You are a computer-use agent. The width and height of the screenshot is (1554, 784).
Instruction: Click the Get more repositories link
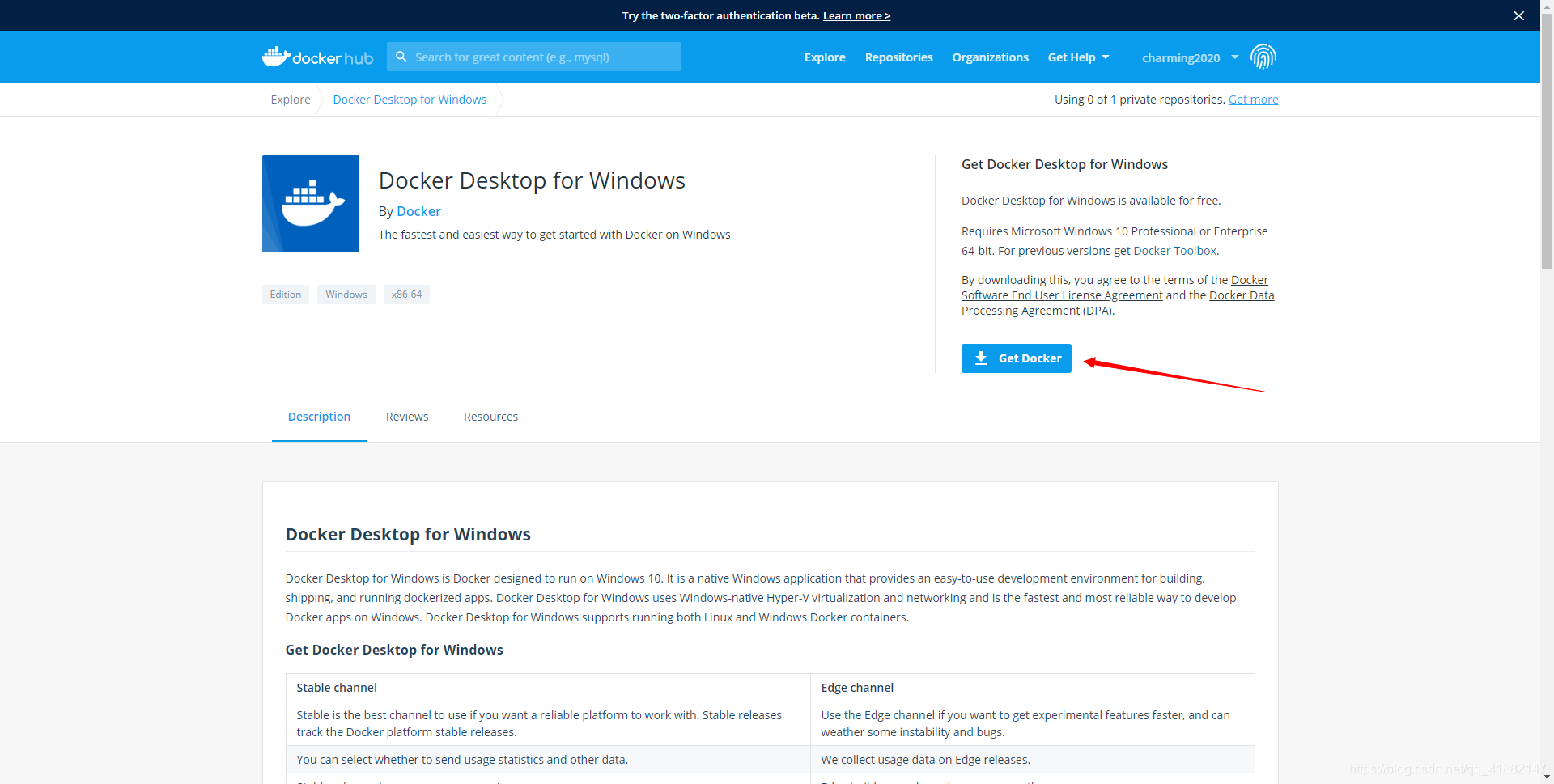[1253, 100]
